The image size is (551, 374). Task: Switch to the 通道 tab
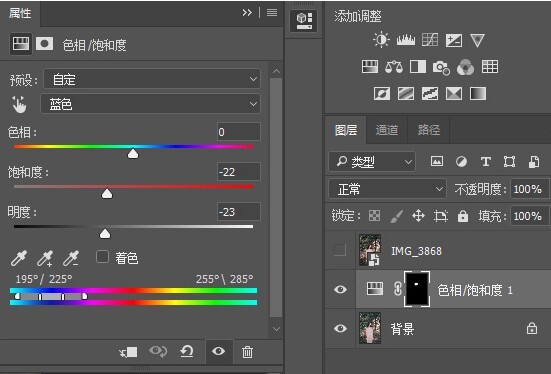click(387, 130)
